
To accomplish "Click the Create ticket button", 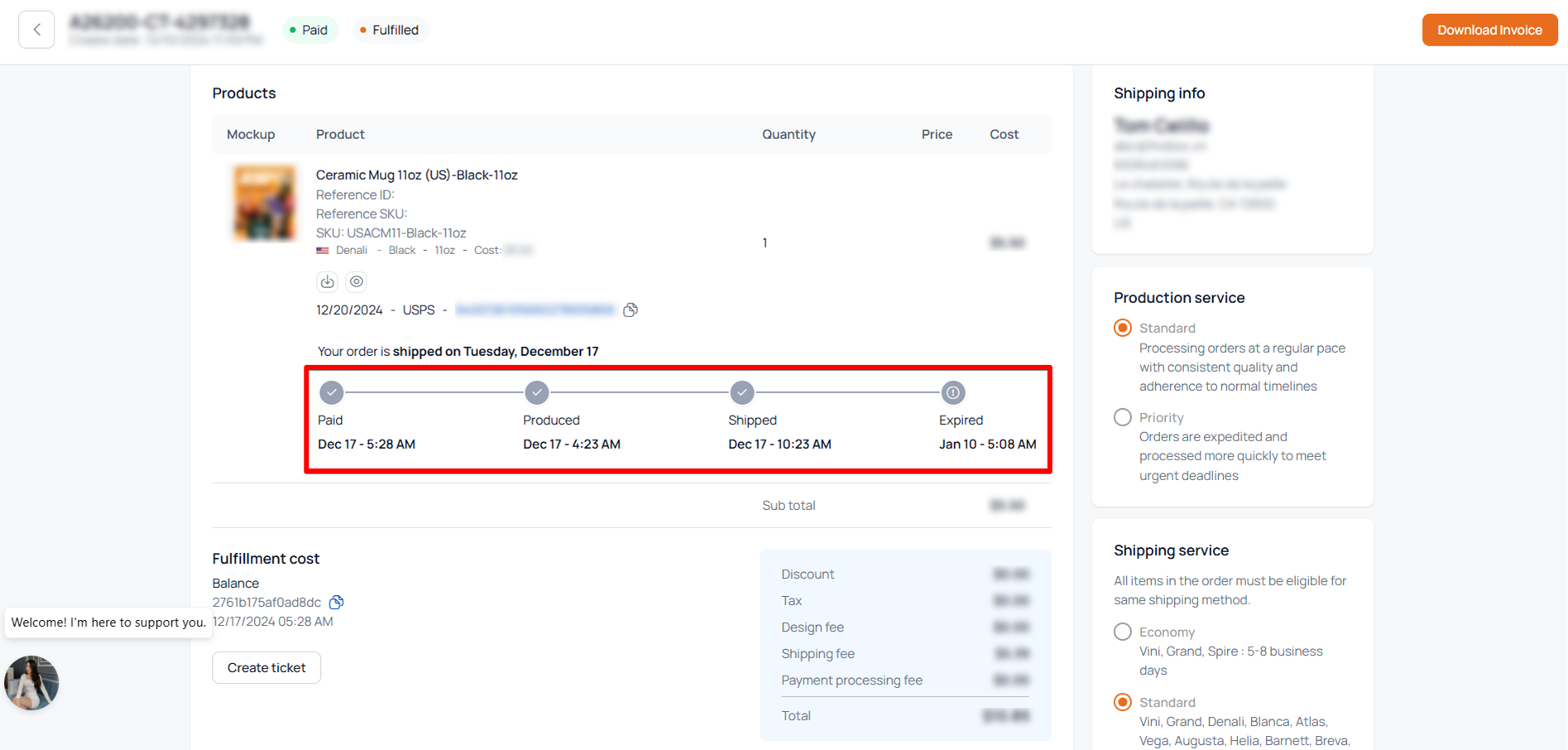I will pyautogui.click(x=266, y=667).
